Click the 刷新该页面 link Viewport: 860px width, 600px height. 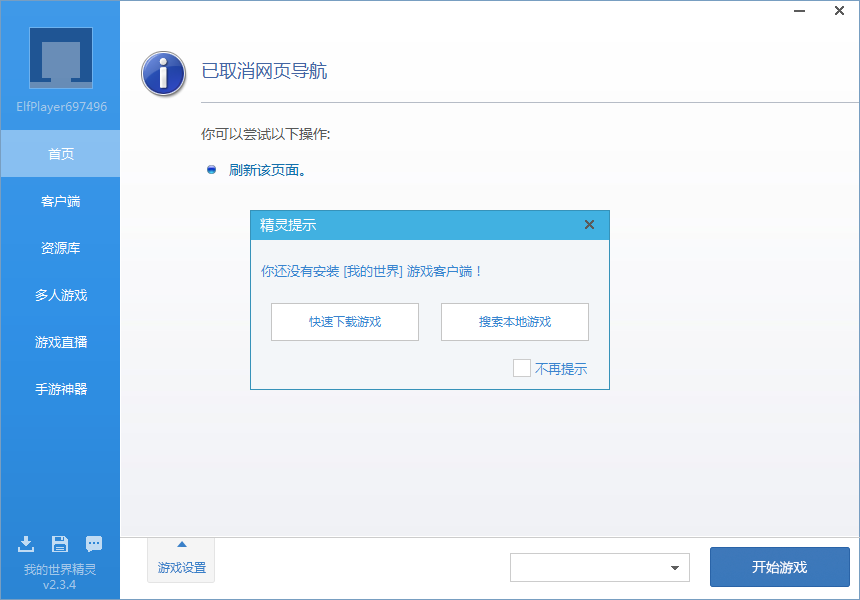267,170
